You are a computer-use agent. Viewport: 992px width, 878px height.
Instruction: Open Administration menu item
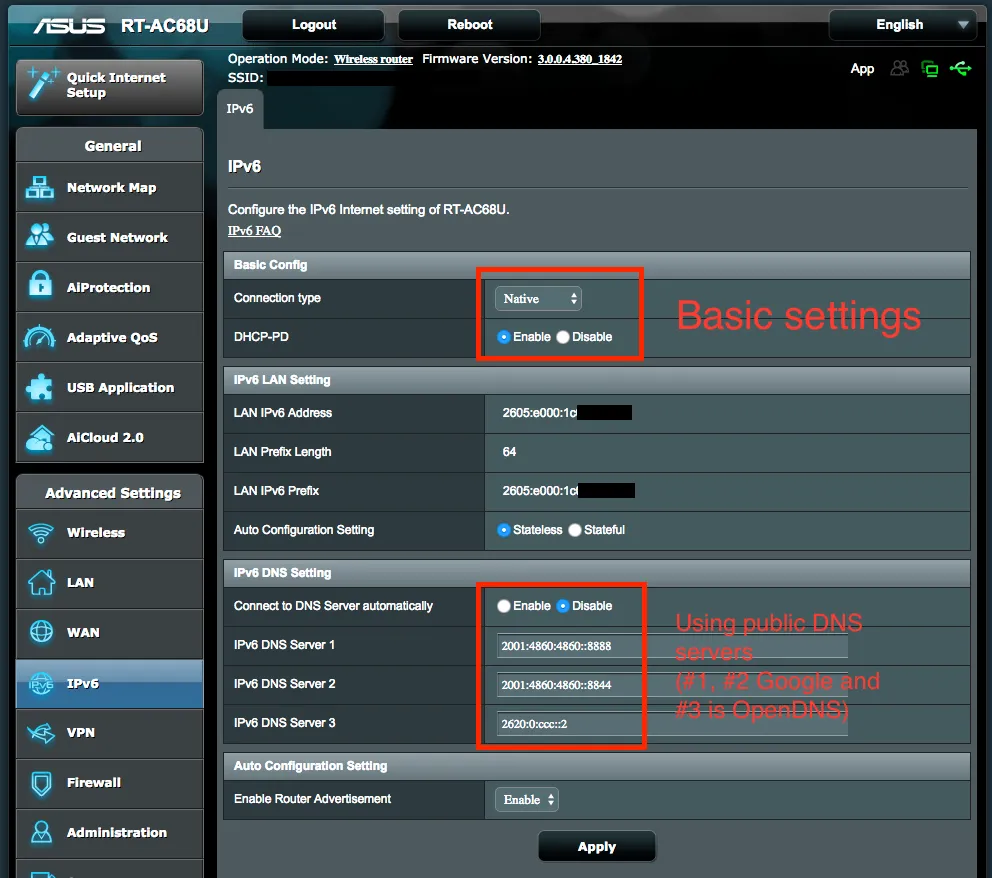pos(109,832)
